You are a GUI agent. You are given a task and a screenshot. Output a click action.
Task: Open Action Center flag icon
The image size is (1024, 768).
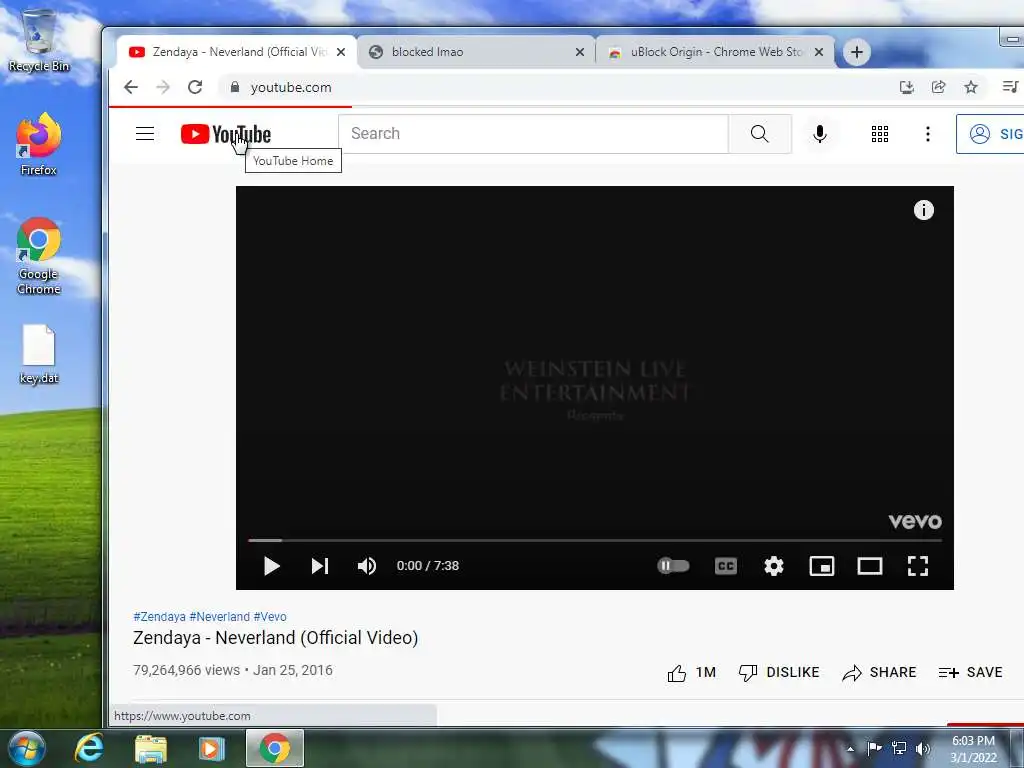point(874,748)
